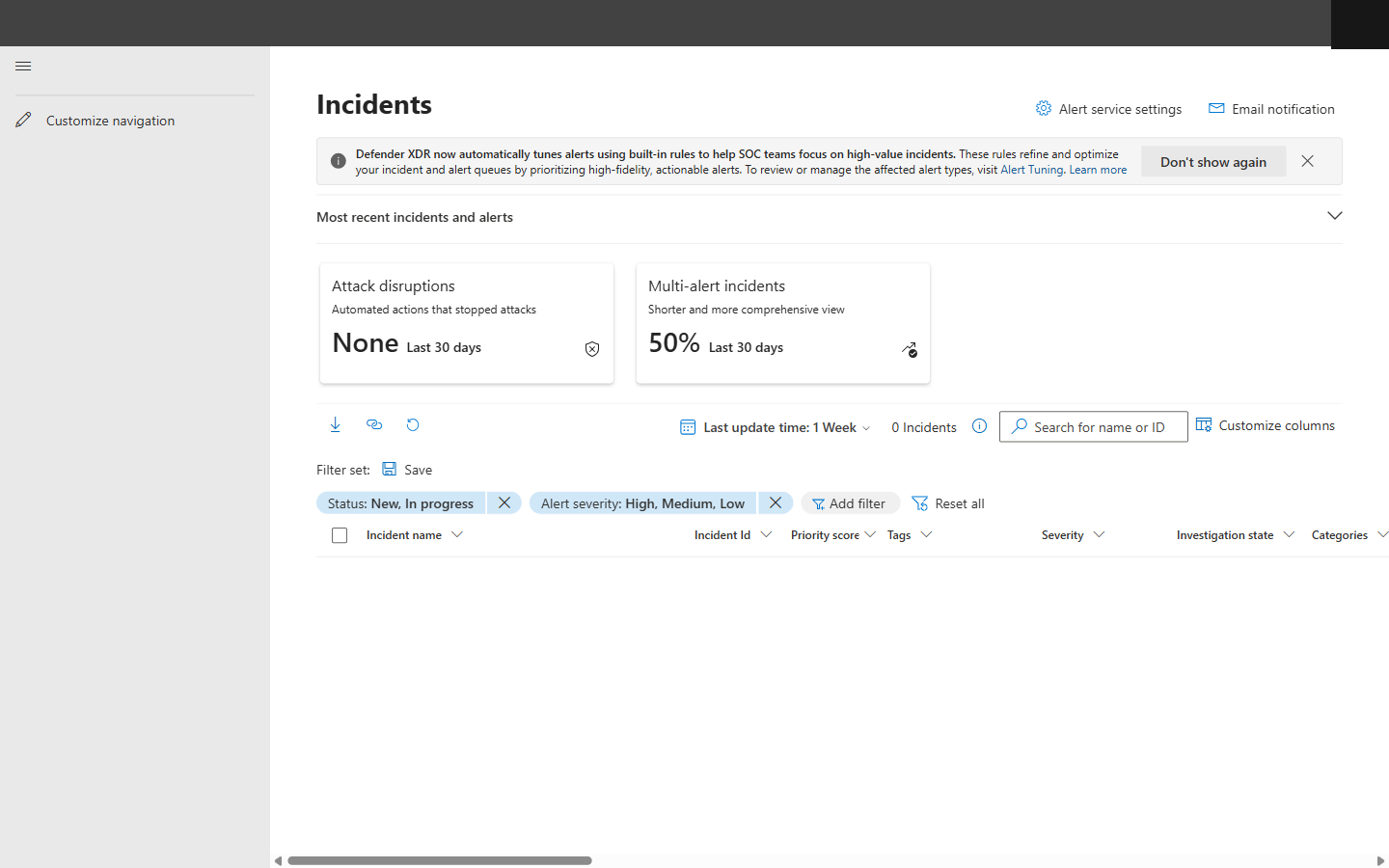
Task: View info about the incident count
Action: point(980,425)
